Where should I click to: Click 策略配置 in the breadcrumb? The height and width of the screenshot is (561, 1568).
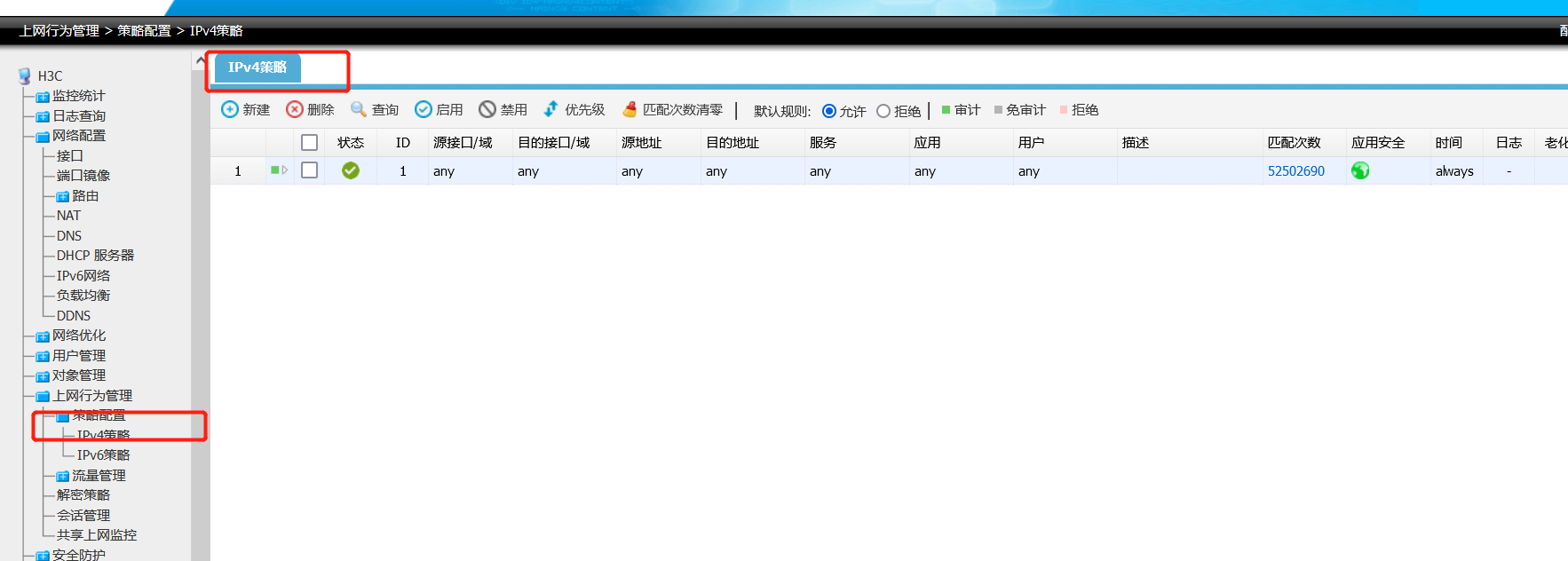click(x=144, y=30)
